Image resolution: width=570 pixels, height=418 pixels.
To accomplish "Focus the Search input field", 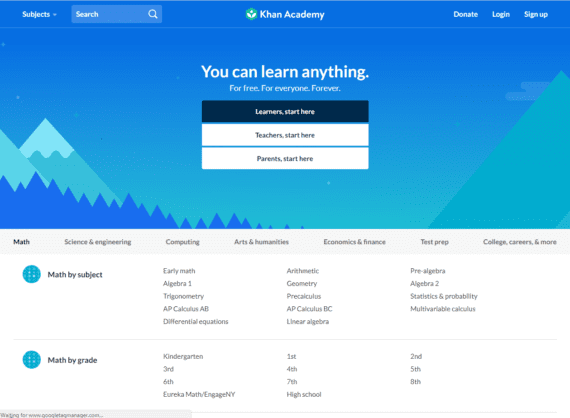I will 117,14.
